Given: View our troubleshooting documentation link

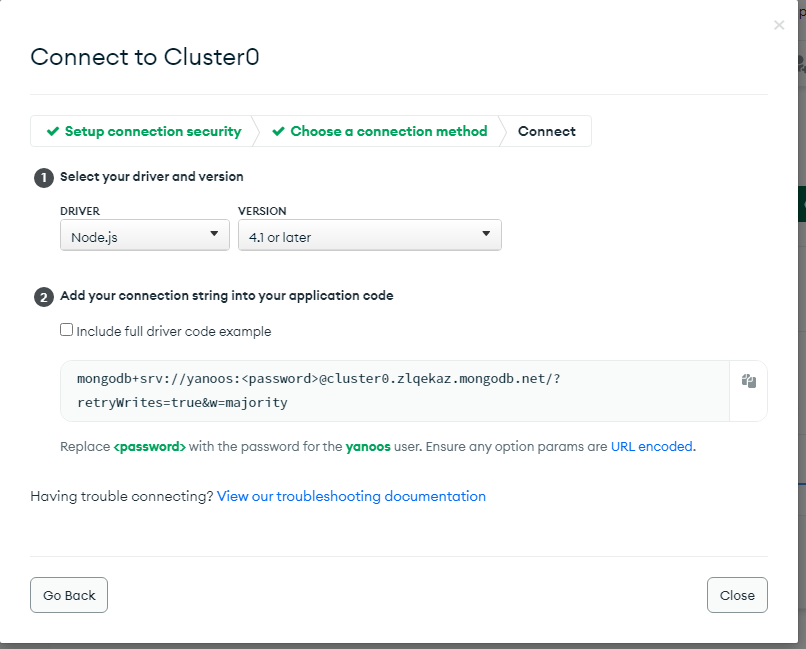Looking at the screenshot, I should click(351, 496).
